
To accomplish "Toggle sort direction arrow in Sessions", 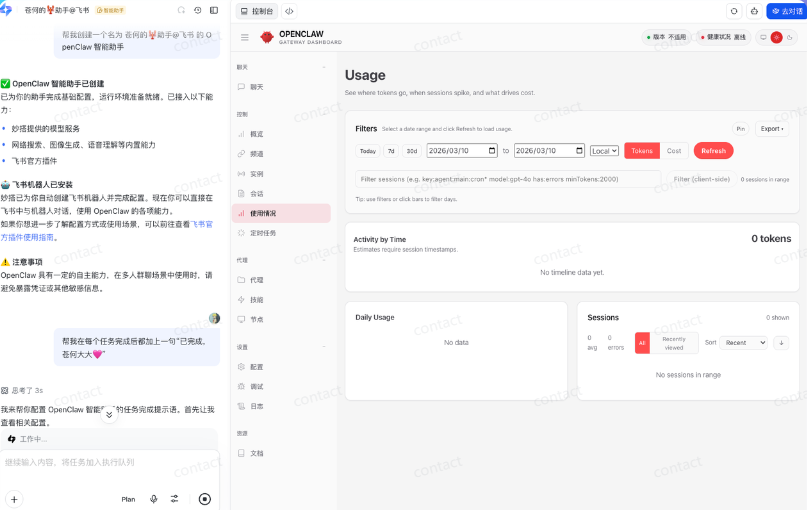I will tap(781, 343).
